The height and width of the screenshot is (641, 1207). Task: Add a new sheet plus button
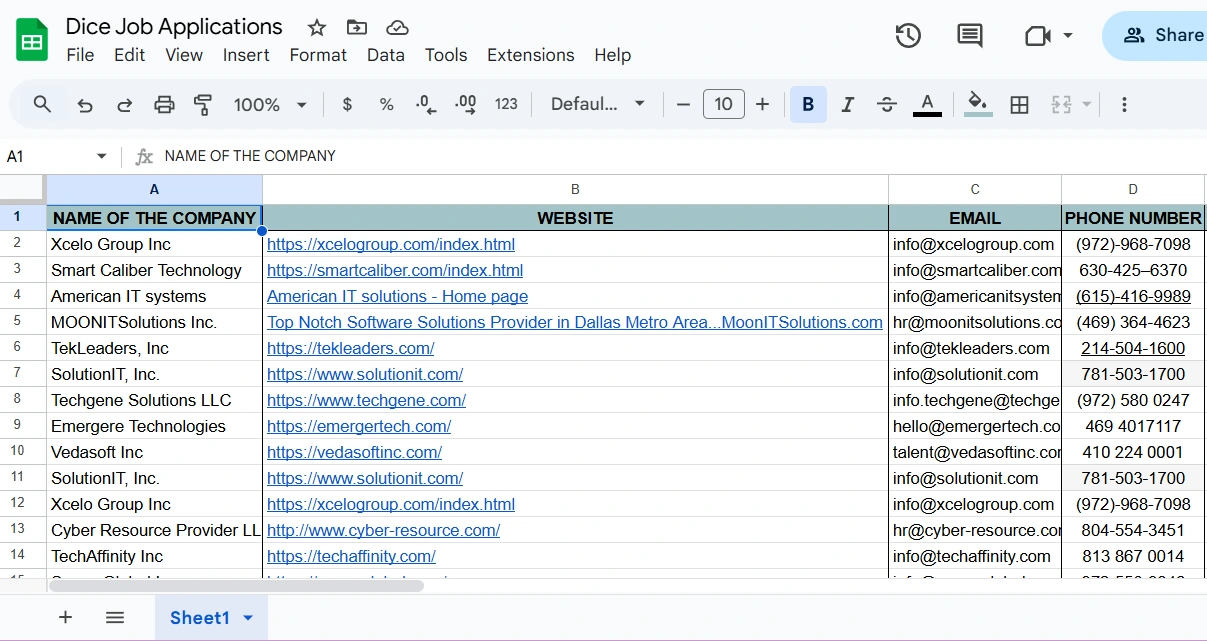tap(65, 618)
